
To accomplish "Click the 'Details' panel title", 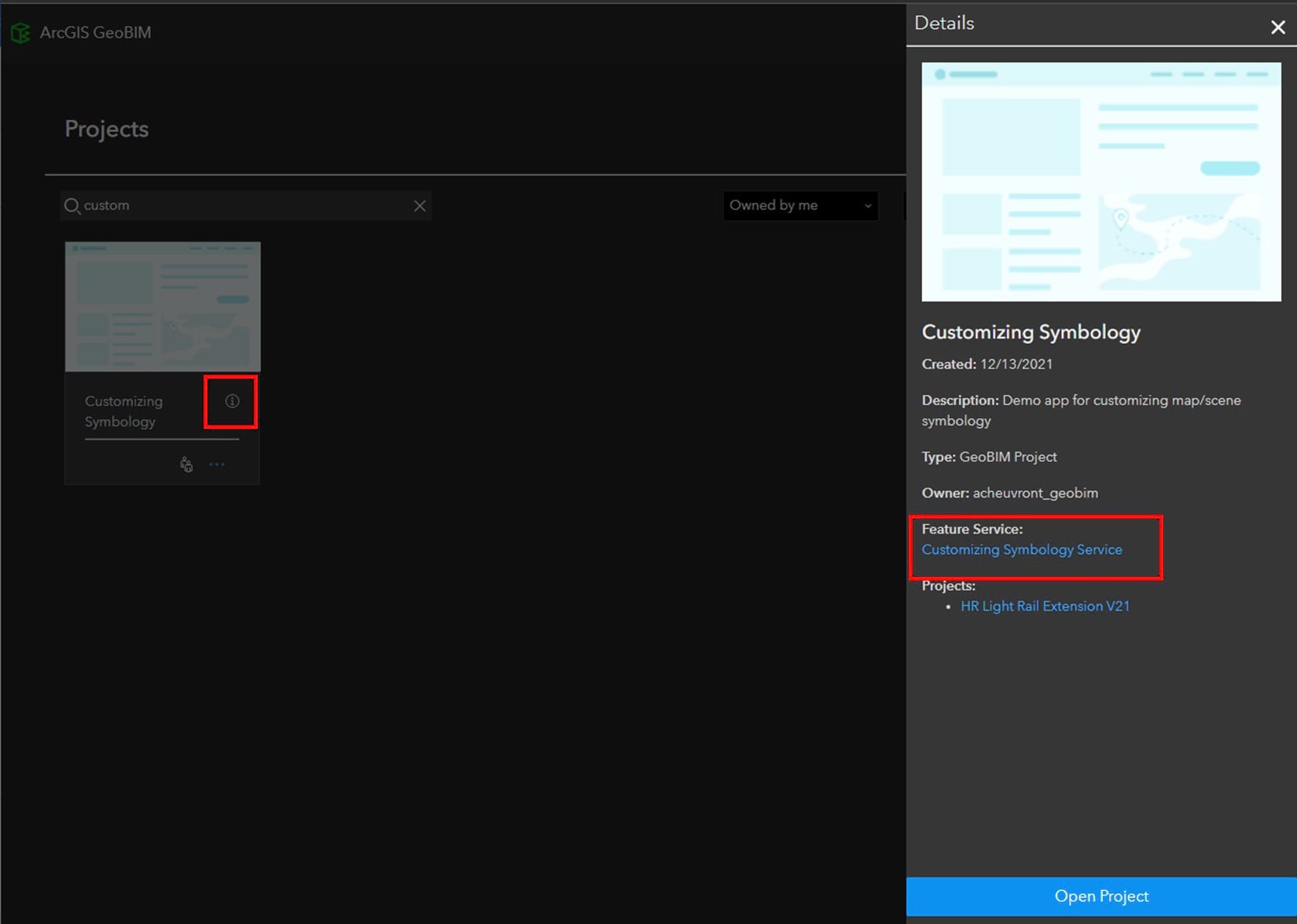I will pos(944,24).
